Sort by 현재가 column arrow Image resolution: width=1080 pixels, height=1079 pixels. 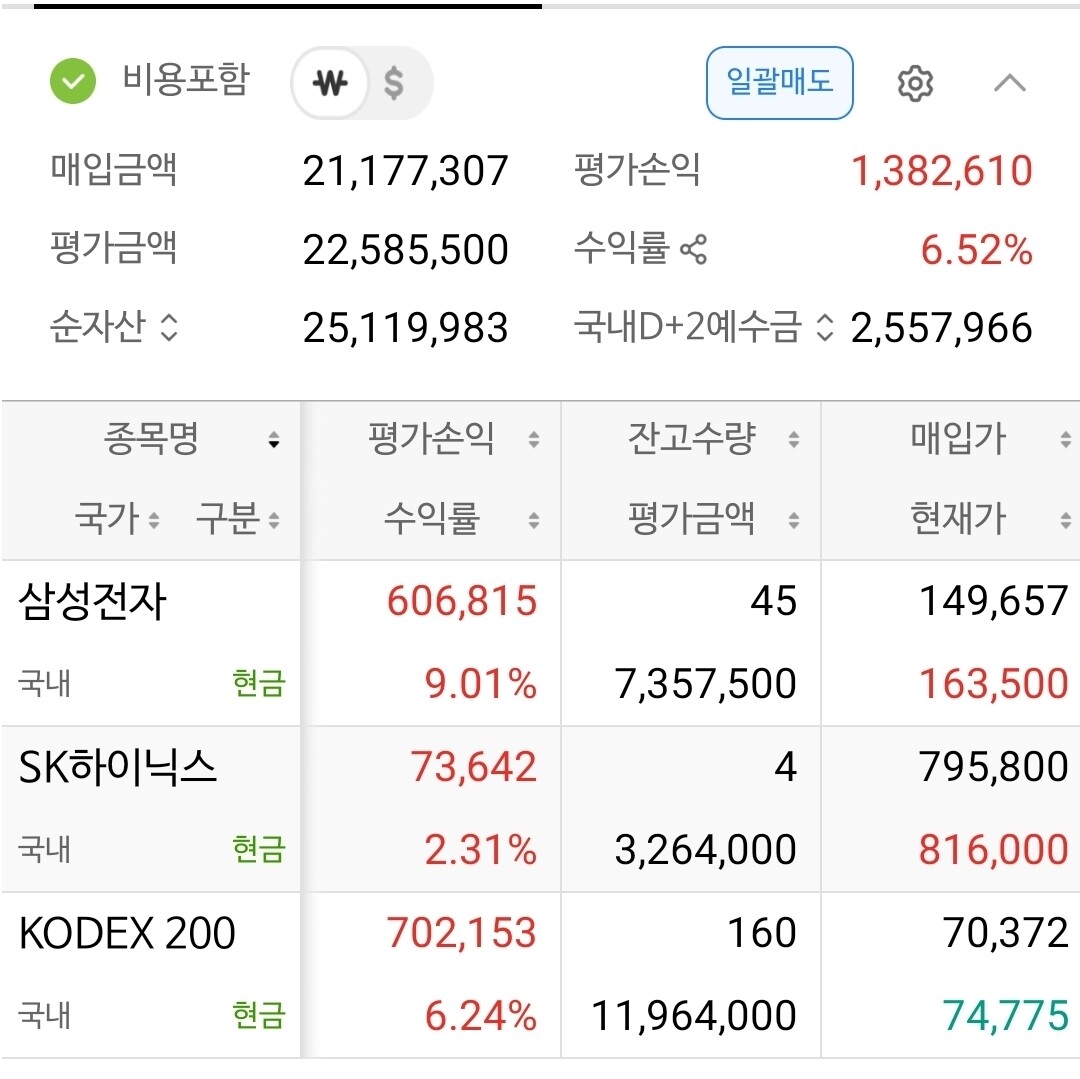point(1065,520)
